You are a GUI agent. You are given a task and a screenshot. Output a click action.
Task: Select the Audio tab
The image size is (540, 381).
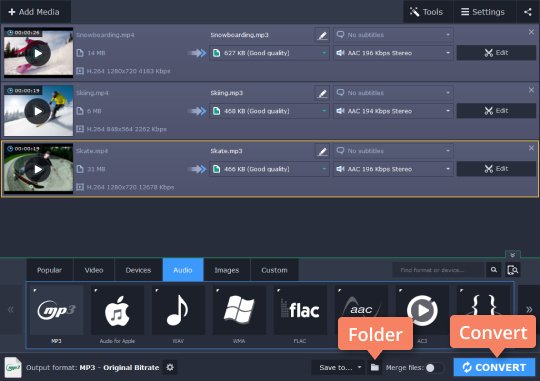pyautogui.click(x=183, y=270)
